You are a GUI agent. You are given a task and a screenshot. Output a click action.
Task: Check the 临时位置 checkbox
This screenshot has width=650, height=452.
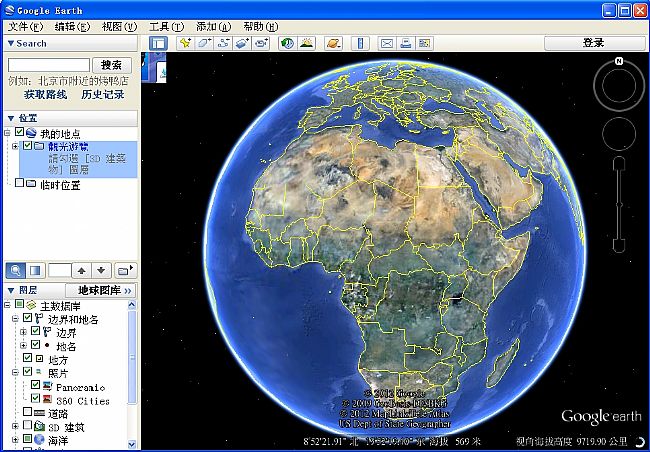[x=19, y=184]
